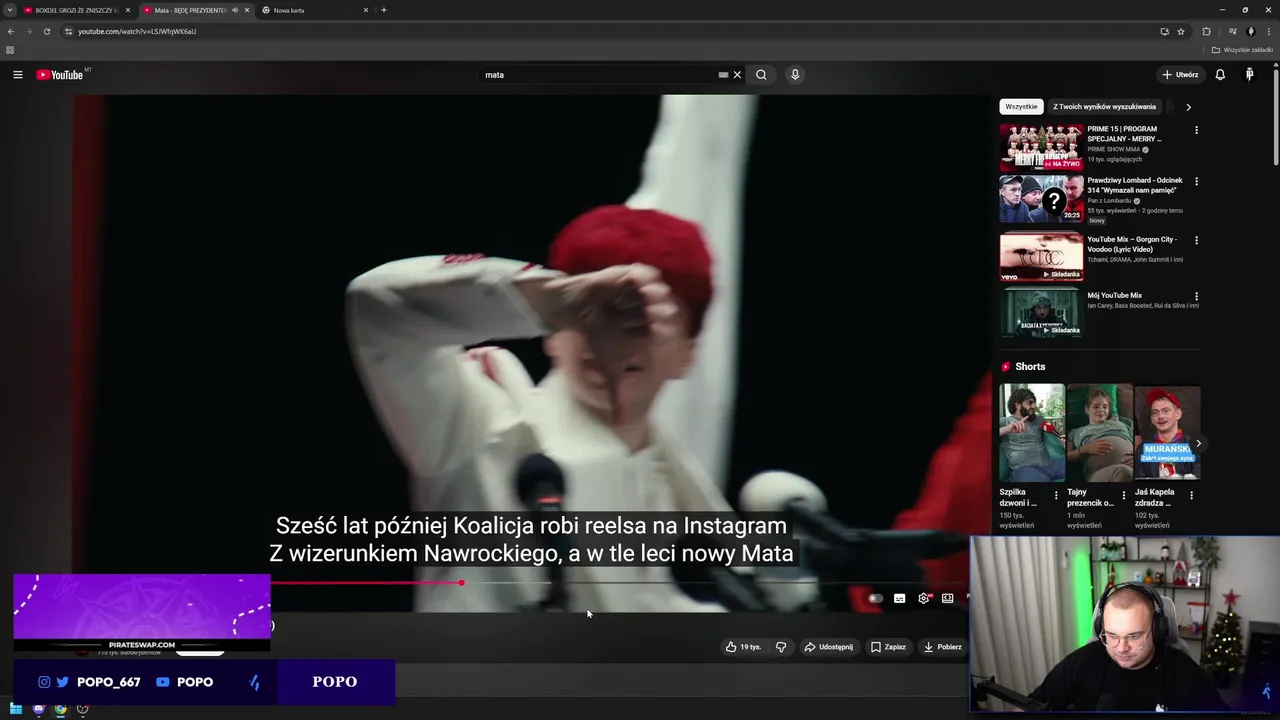Open YouTube notifications bell
This screenshot has height=720, width=1280.
(1220, 75)
